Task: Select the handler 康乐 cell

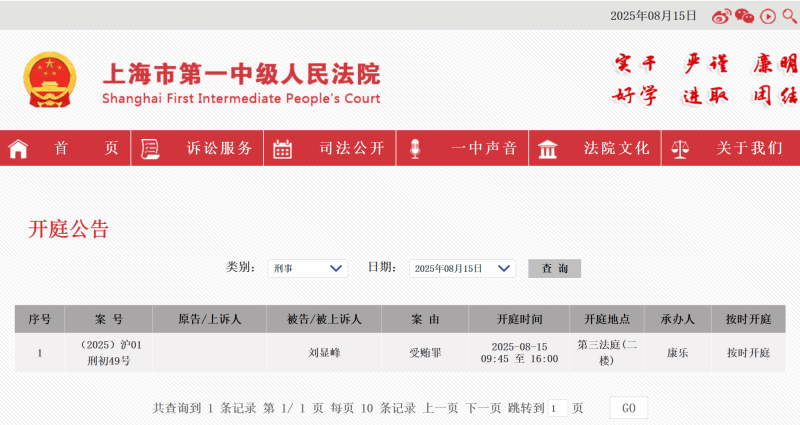Action: tap(678, 353)
